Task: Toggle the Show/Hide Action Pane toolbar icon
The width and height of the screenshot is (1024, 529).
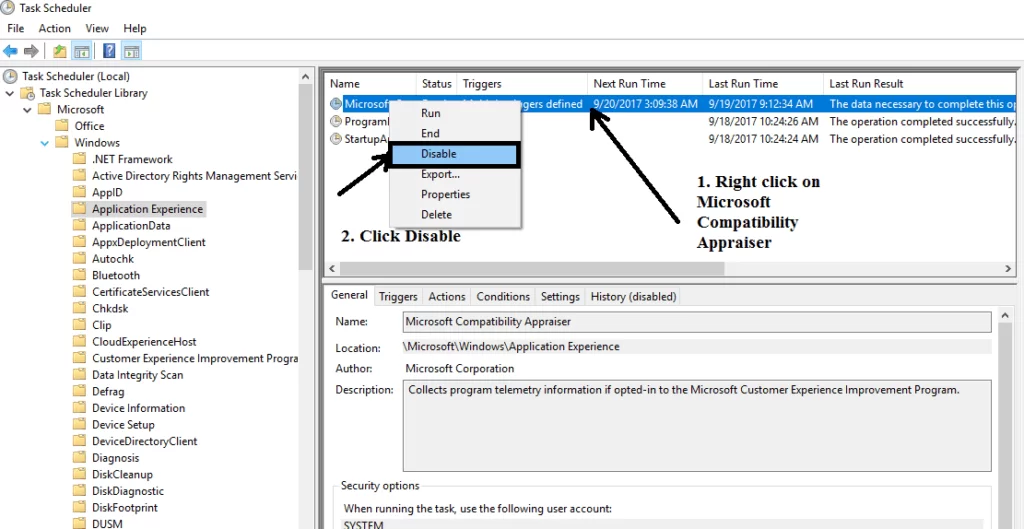Action: point(131,51)
